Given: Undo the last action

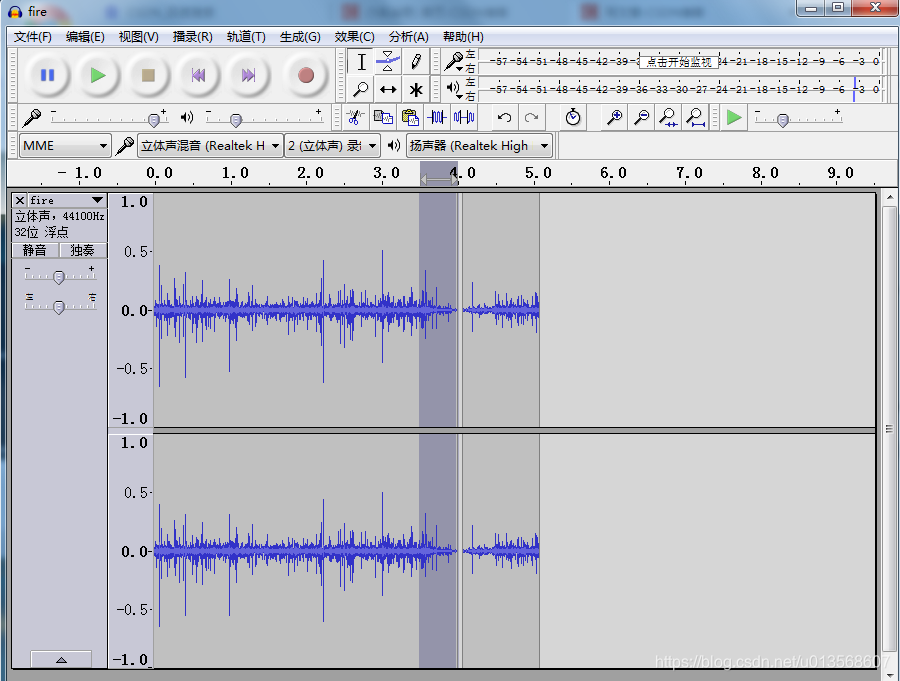Looking at the screenshot, I should (x=504, y=118).
